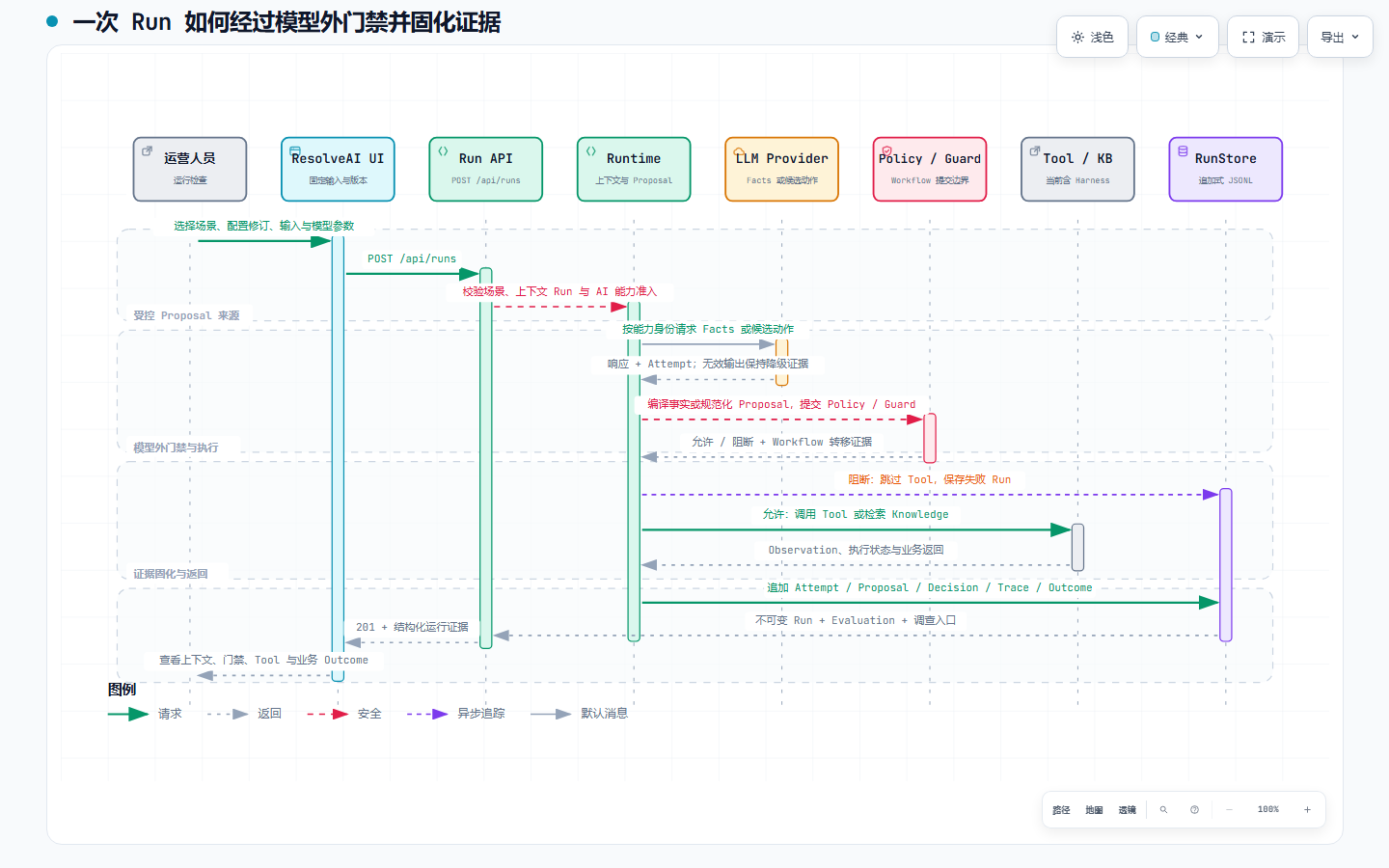Select the 运营人员 participant box
1389x868 pixels.
[190, 169]
